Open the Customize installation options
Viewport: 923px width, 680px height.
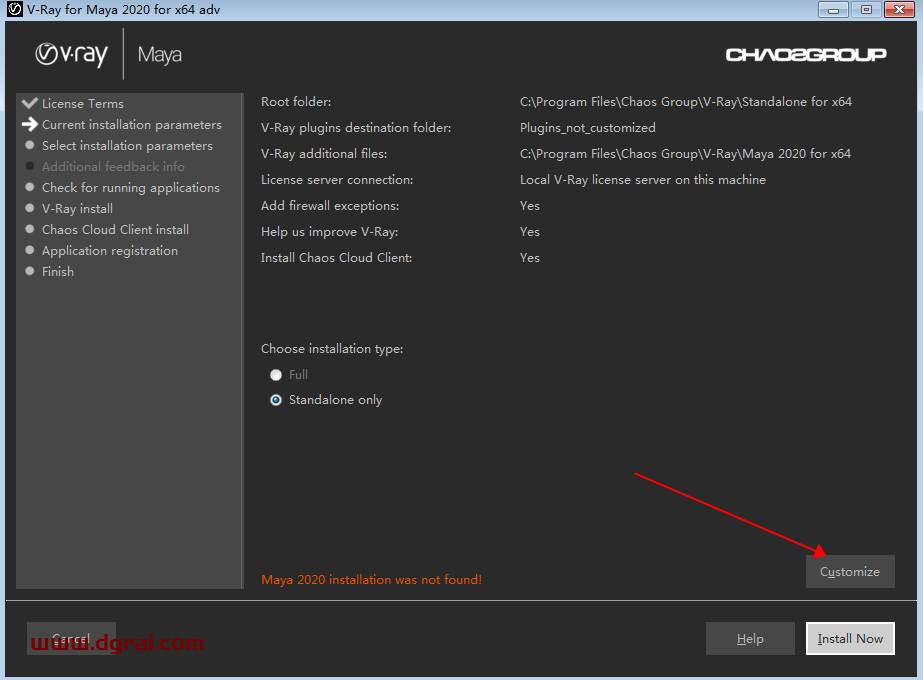tap(850, 572)
